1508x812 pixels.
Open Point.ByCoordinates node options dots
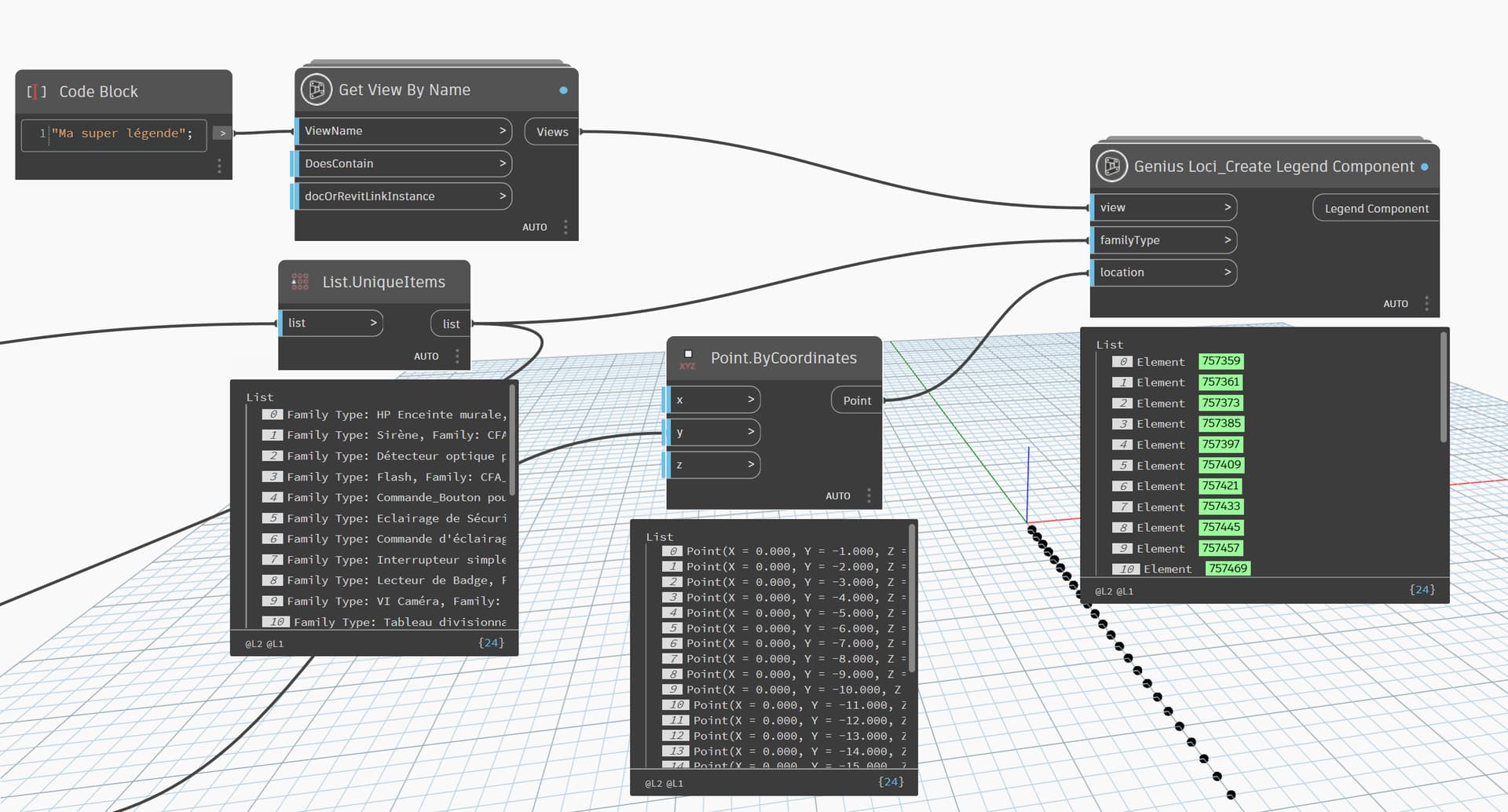[x=869, y=496]
